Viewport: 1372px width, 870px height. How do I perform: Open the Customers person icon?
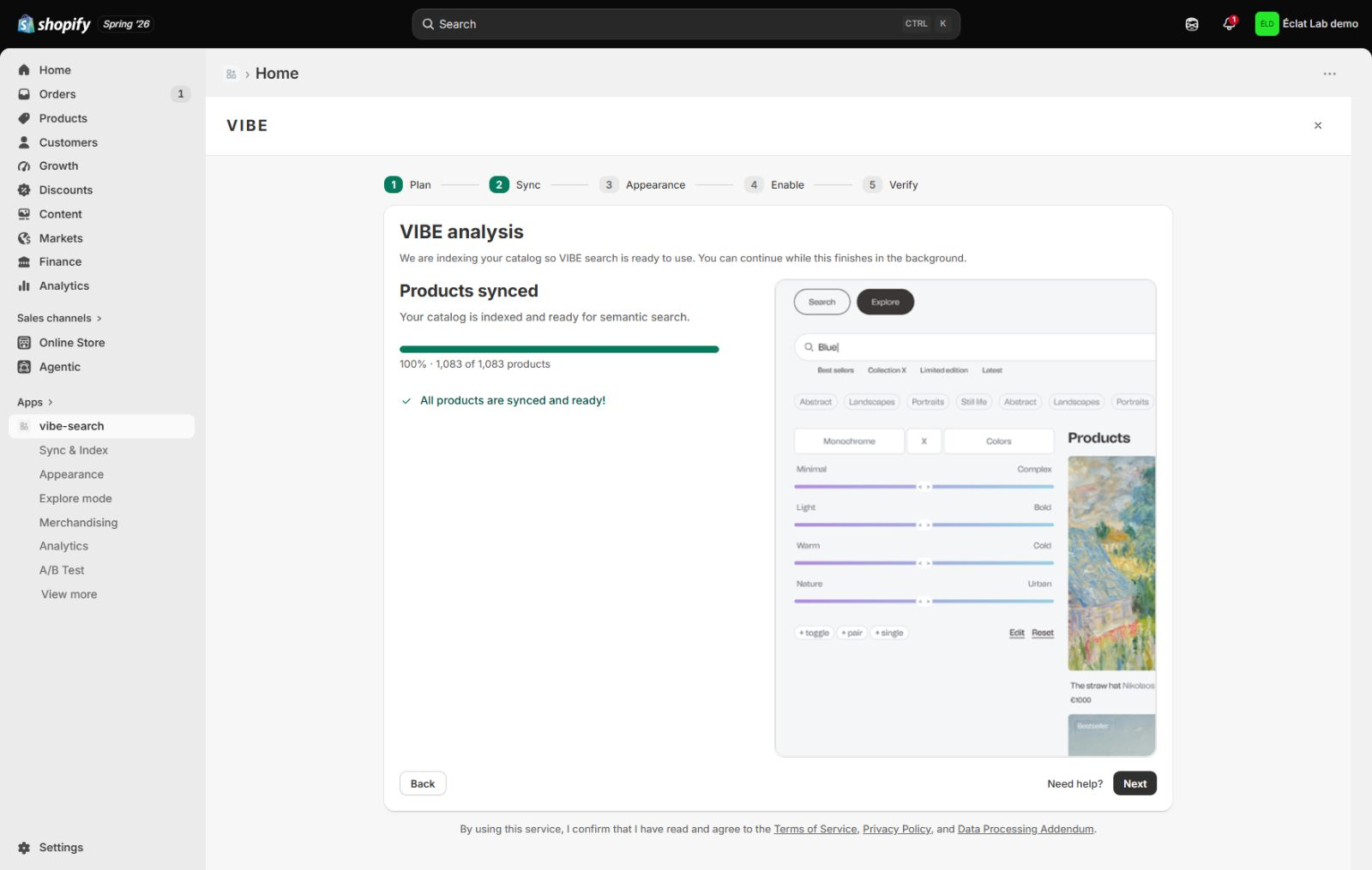(24, 142)
